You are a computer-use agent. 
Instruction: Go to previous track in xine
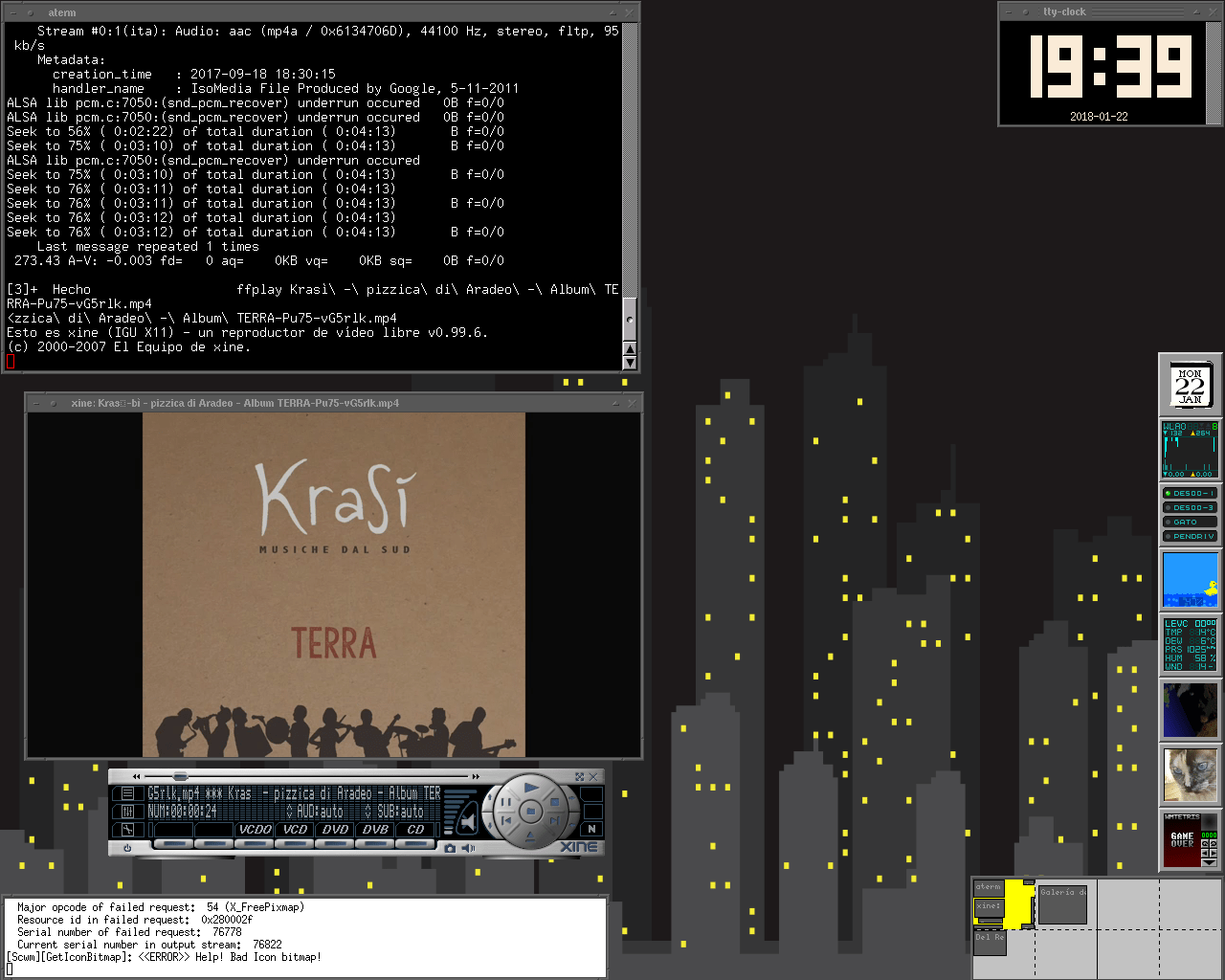(507, 820)
